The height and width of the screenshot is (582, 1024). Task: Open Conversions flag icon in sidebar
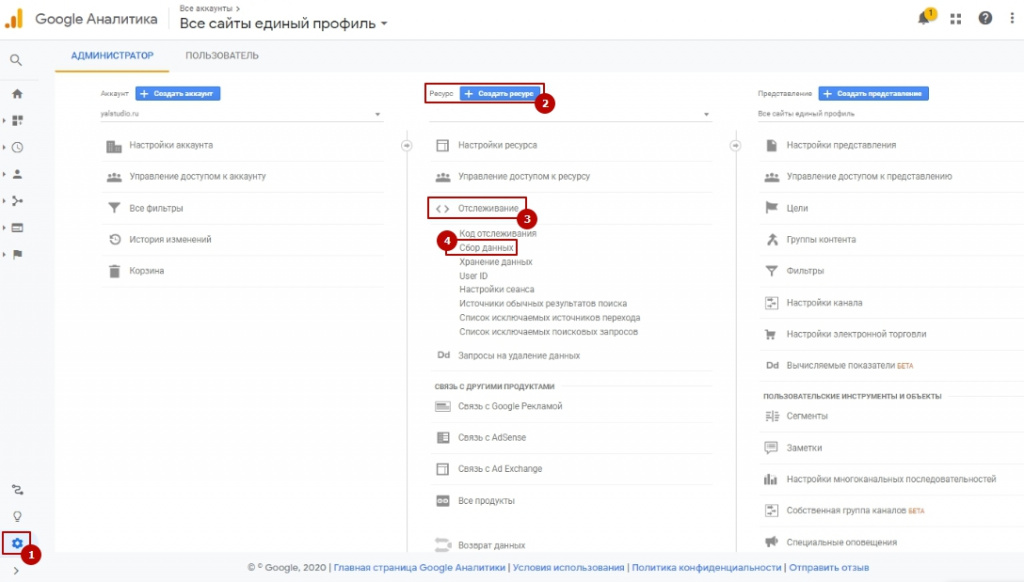[x=18, y=254]
